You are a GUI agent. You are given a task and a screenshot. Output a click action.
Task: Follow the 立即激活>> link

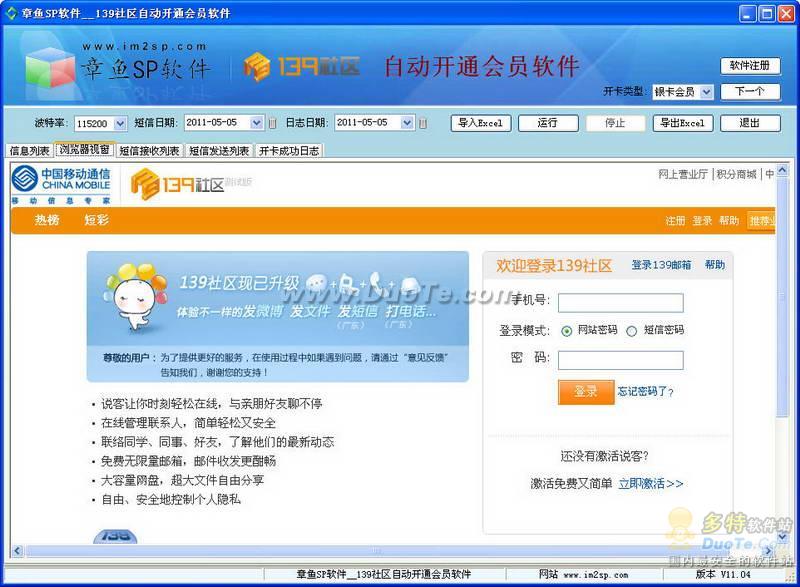click(651, 483)
